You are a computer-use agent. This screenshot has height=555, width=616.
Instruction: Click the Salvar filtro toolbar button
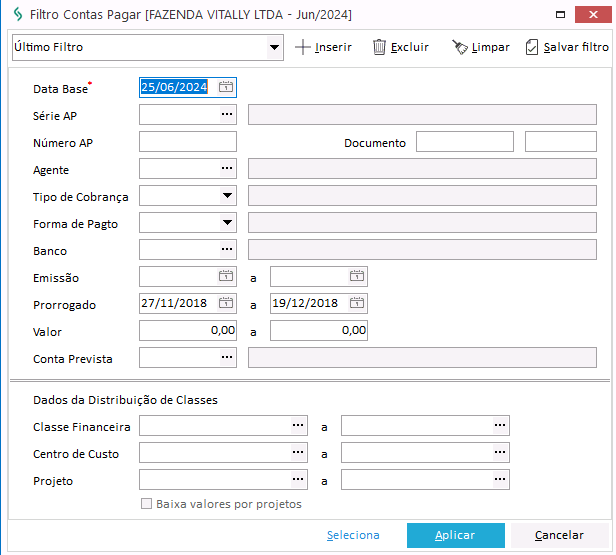[x=567, y=47]
